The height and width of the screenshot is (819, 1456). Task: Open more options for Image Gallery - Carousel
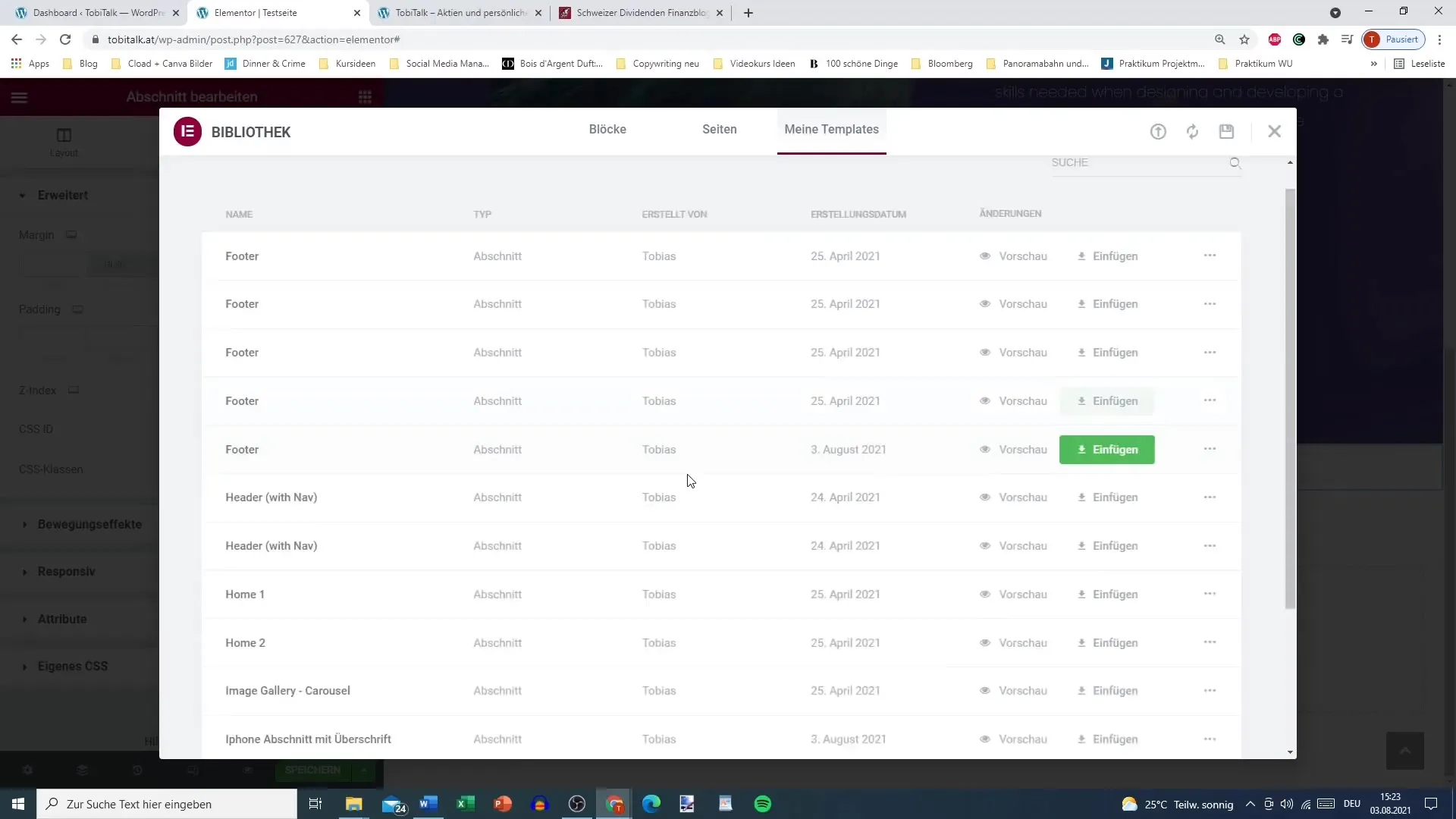point(1210,691)
